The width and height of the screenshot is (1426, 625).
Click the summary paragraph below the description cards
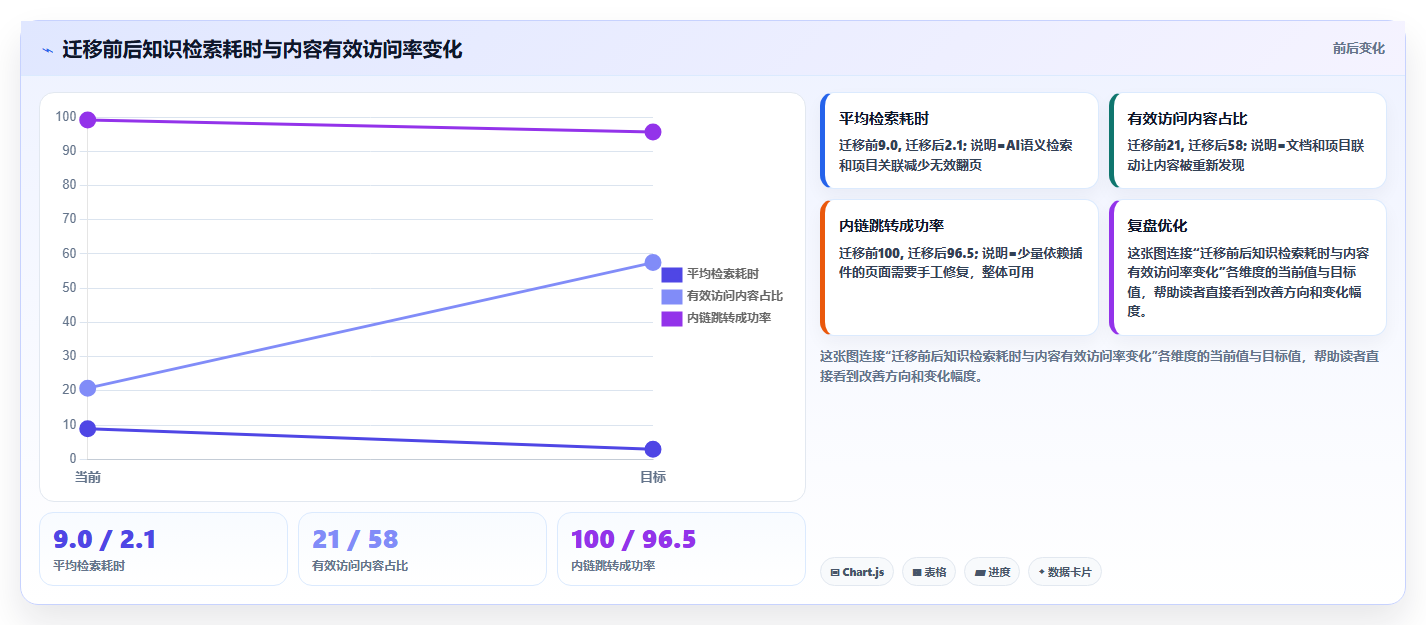1100,366
